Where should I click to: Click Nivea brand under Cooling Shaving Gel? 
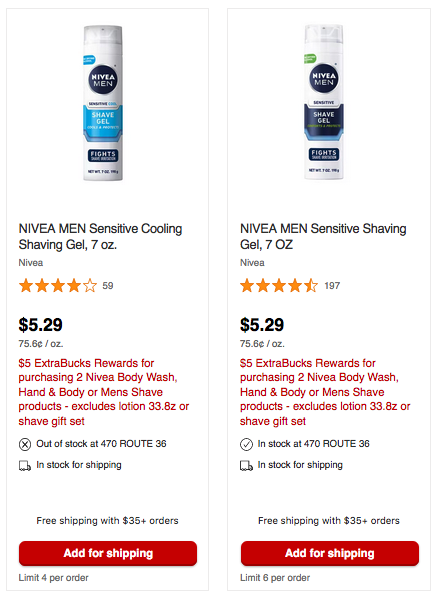31,263
